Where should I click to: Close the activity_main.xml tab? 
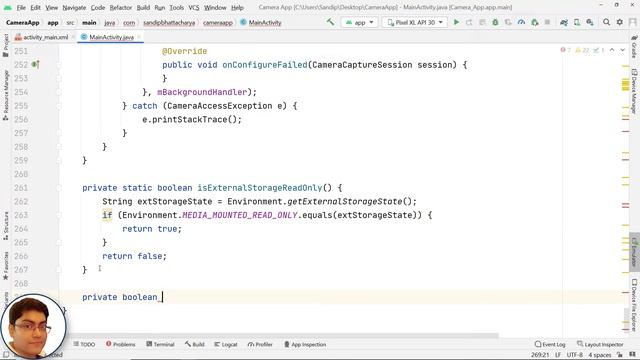tap(73, 37)
